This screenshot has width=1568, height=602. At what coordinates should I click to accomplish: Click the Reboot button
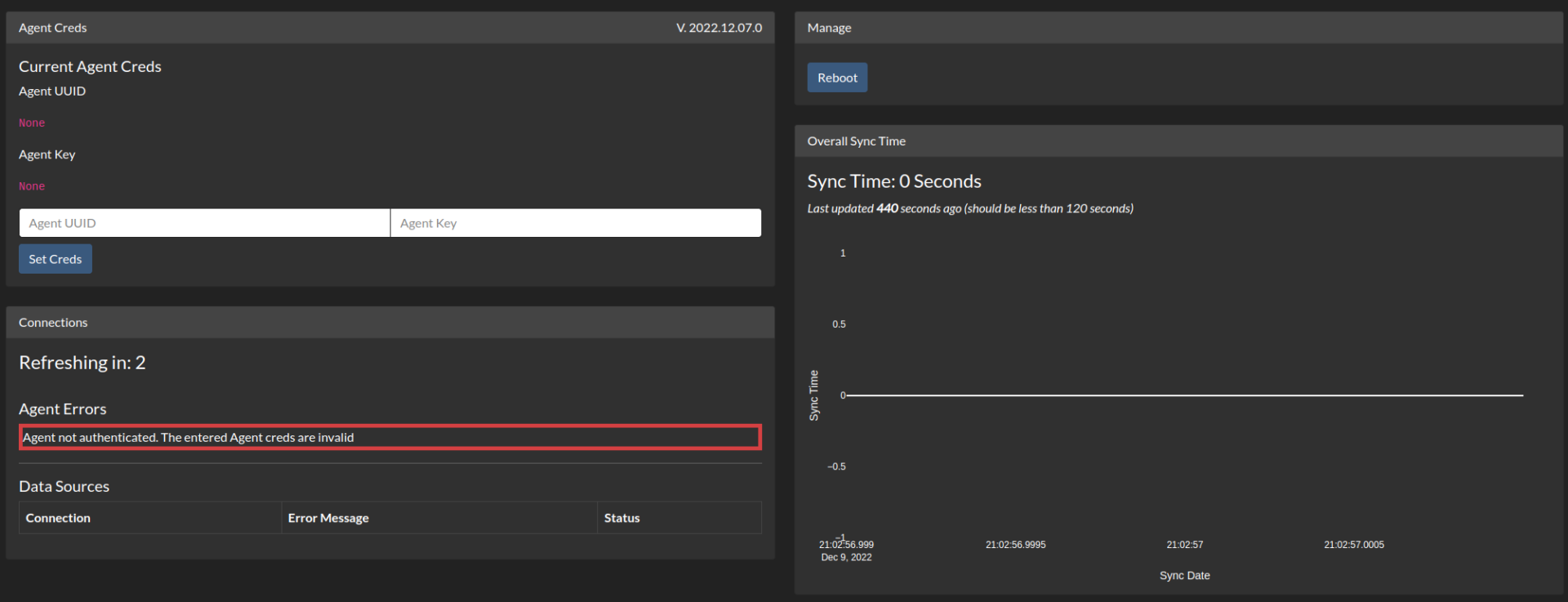coord(837,78)
